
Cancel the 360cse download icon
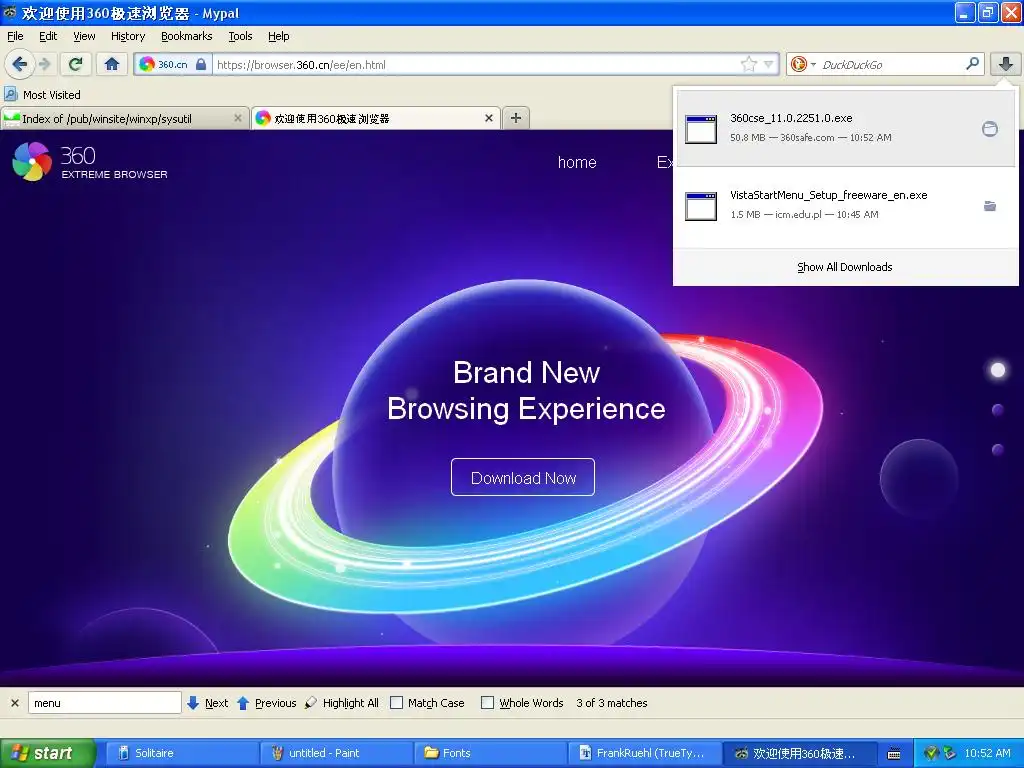(990, 129)
